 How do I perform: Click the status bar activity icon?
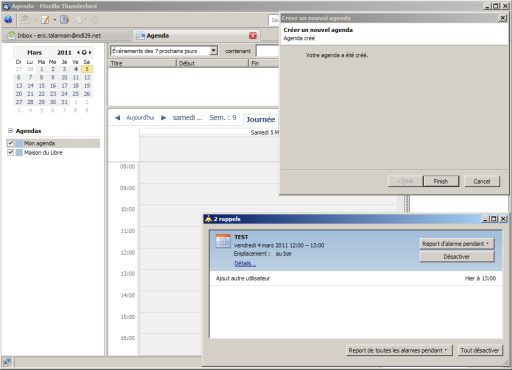(7, 362)
